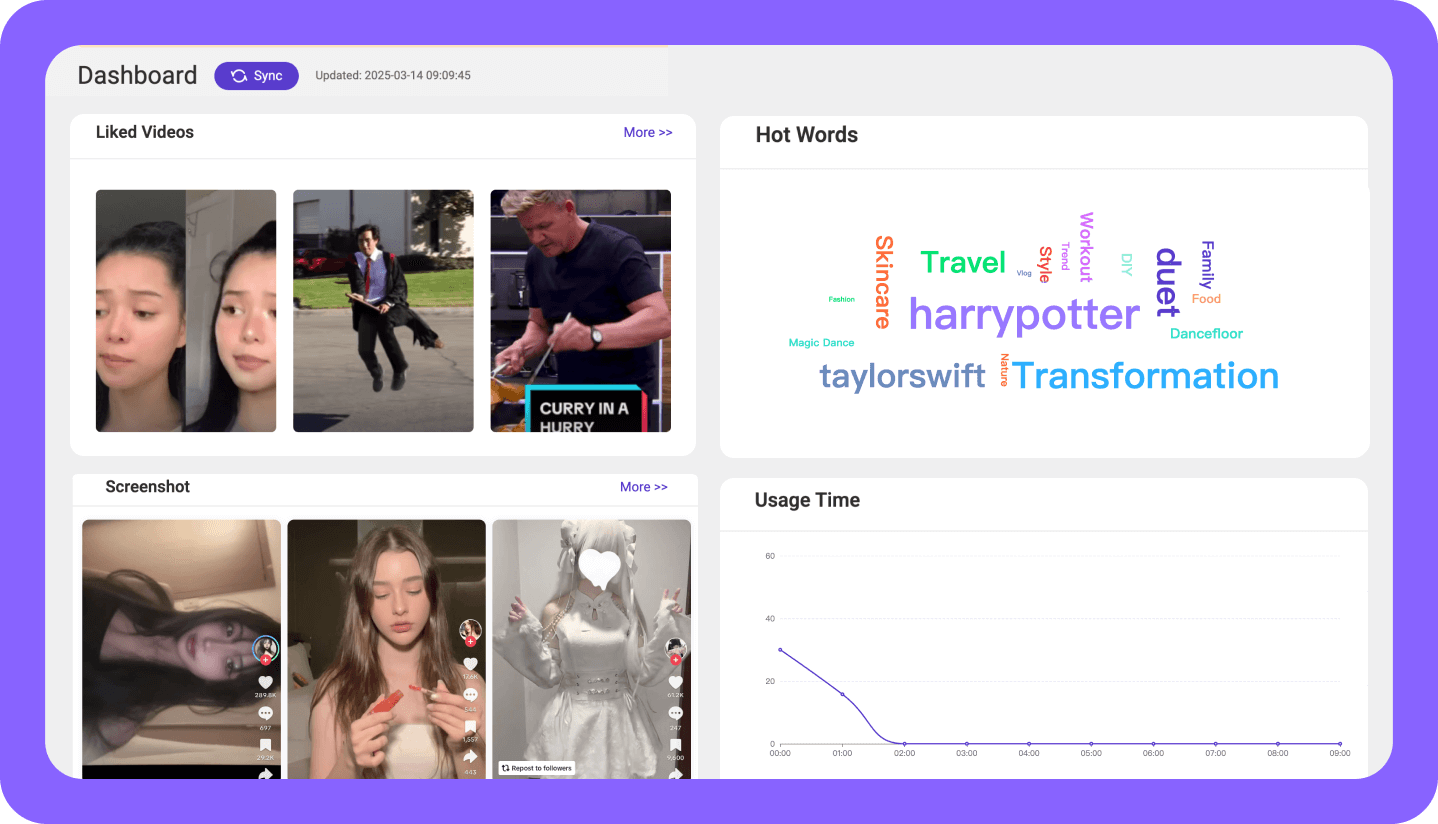Click the 60 y-axis label
This screenshot has height=824, width=1438.
click(x=770, y=556)
